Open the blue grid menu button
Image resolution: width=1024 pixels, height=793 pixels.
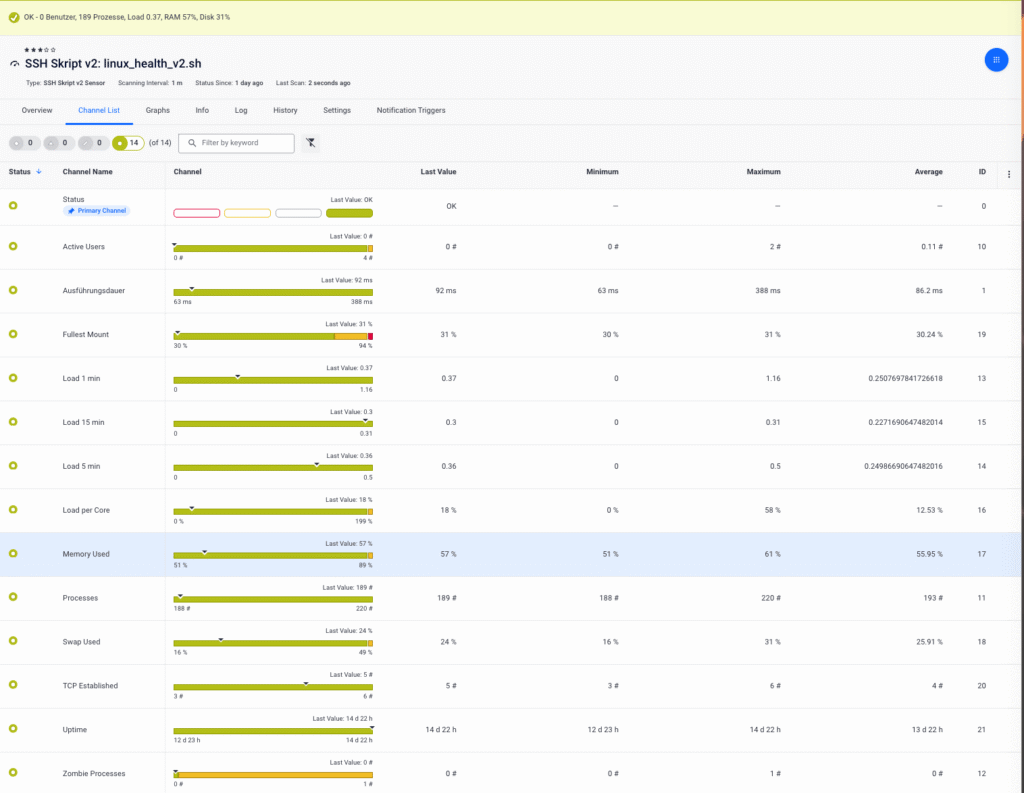(996, 59)
